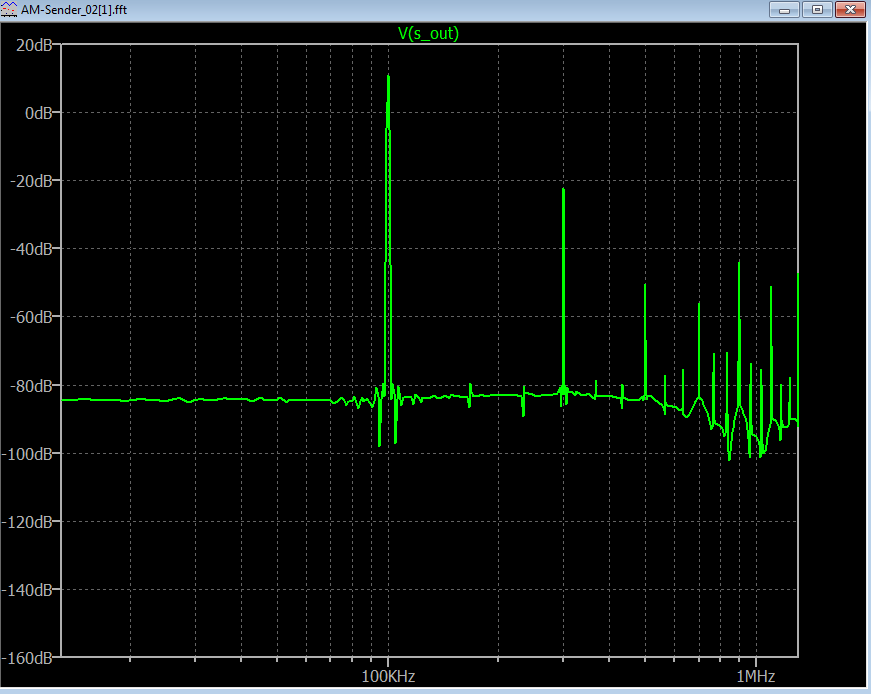Click the 20dB label on vertical axis
Viewport: 871px width, 694px height.
coord(33,45)
